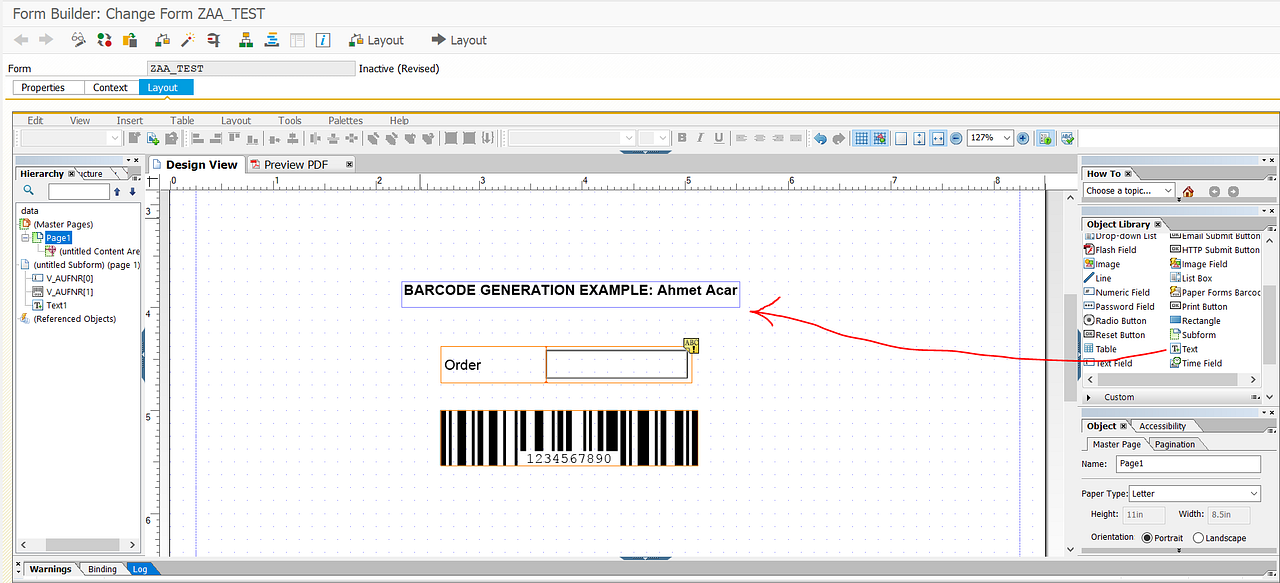This screenshot has width=1280, height=583.
Task: Open the Palettes menu
Action: point(344,120)
